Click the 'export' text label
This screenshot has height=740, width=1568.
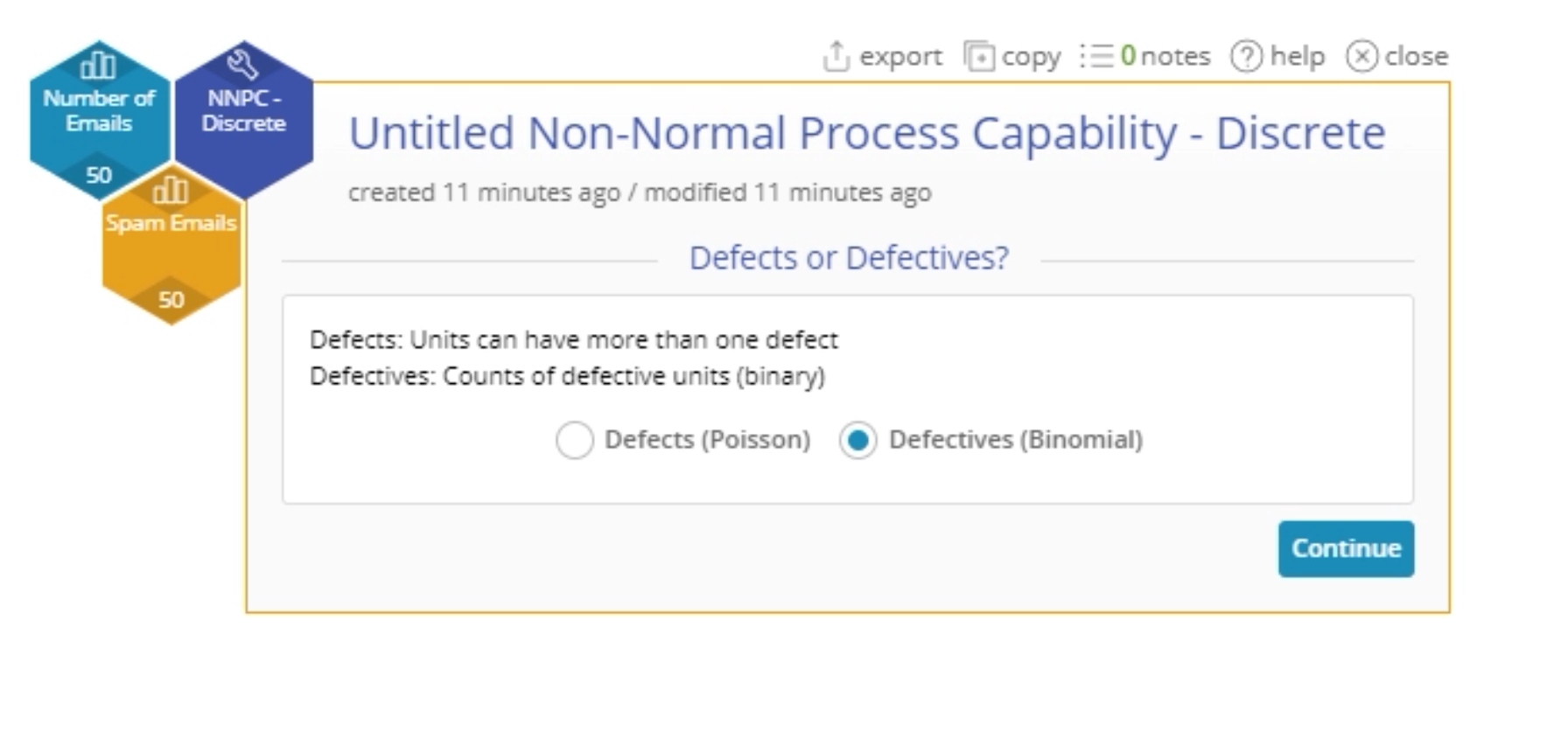[900, 56]
